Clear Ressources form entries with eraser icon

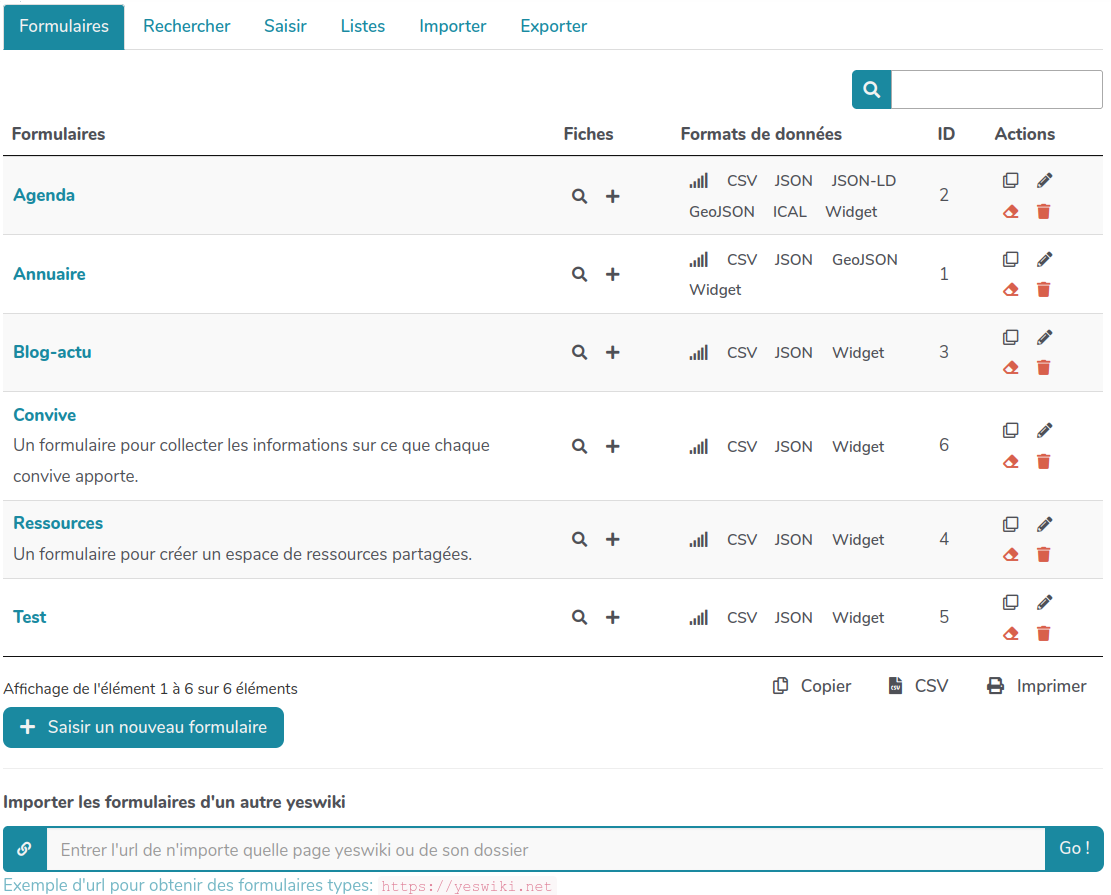[1011, 555]
